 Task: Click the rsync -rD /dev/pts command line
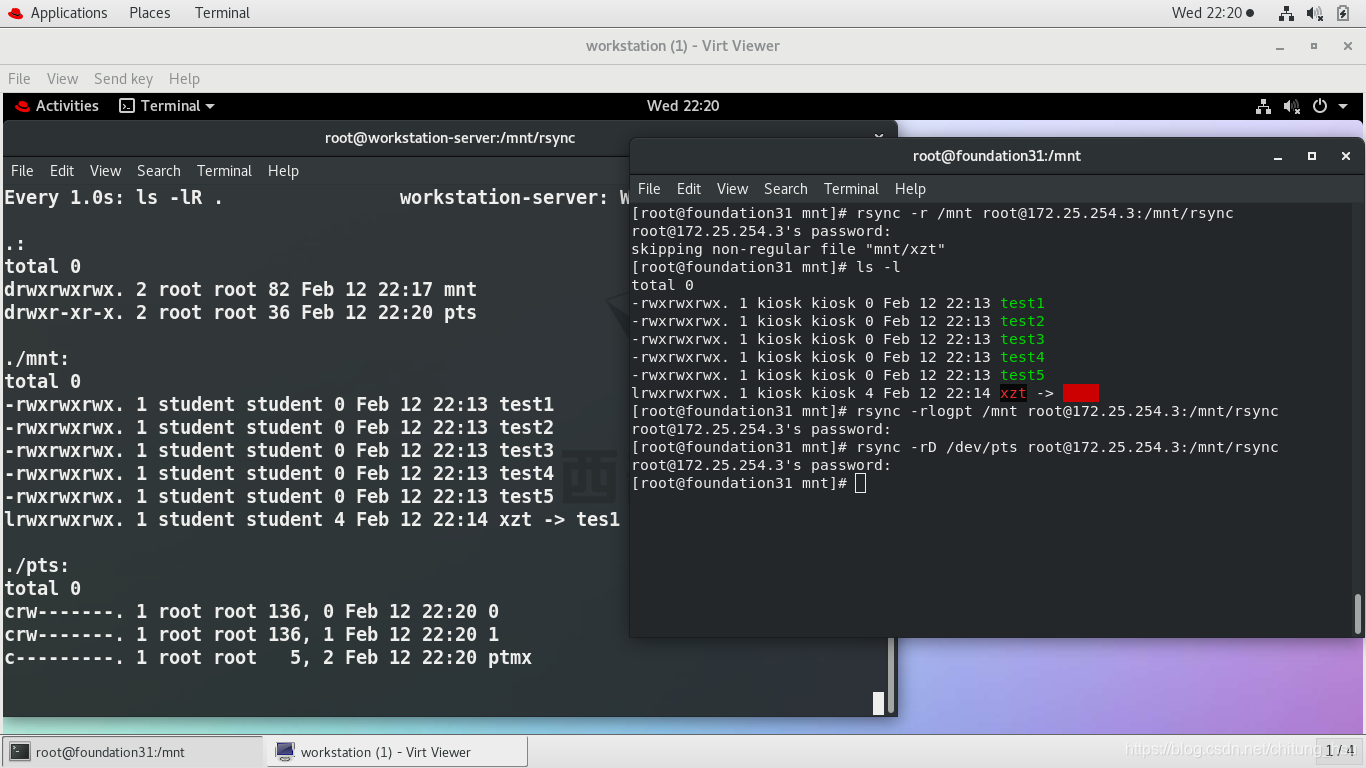(x=955, y=447)
